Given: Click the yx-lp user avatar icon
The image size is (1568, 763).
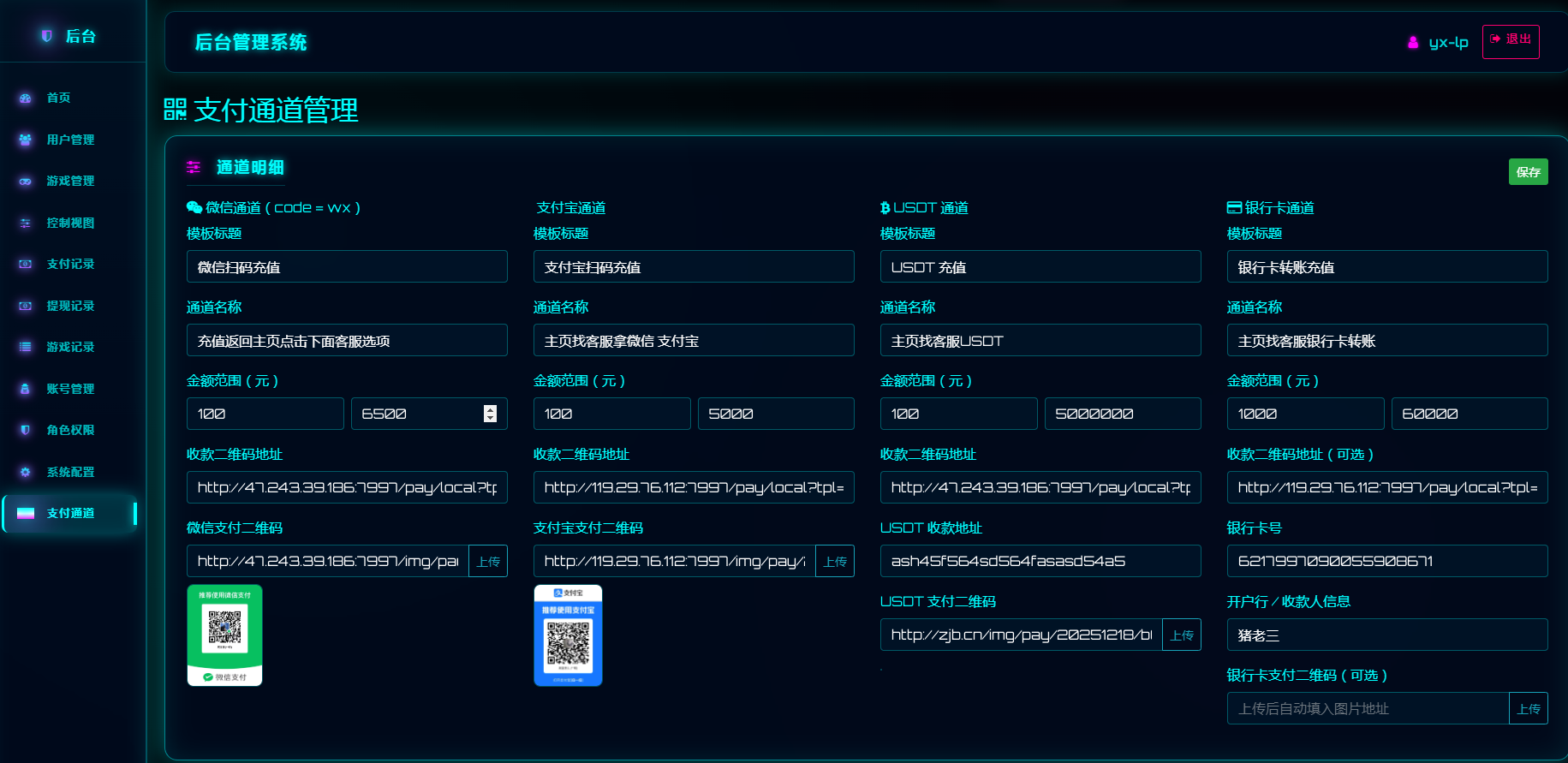Looking at the screenshot, I should point(1413,42).
